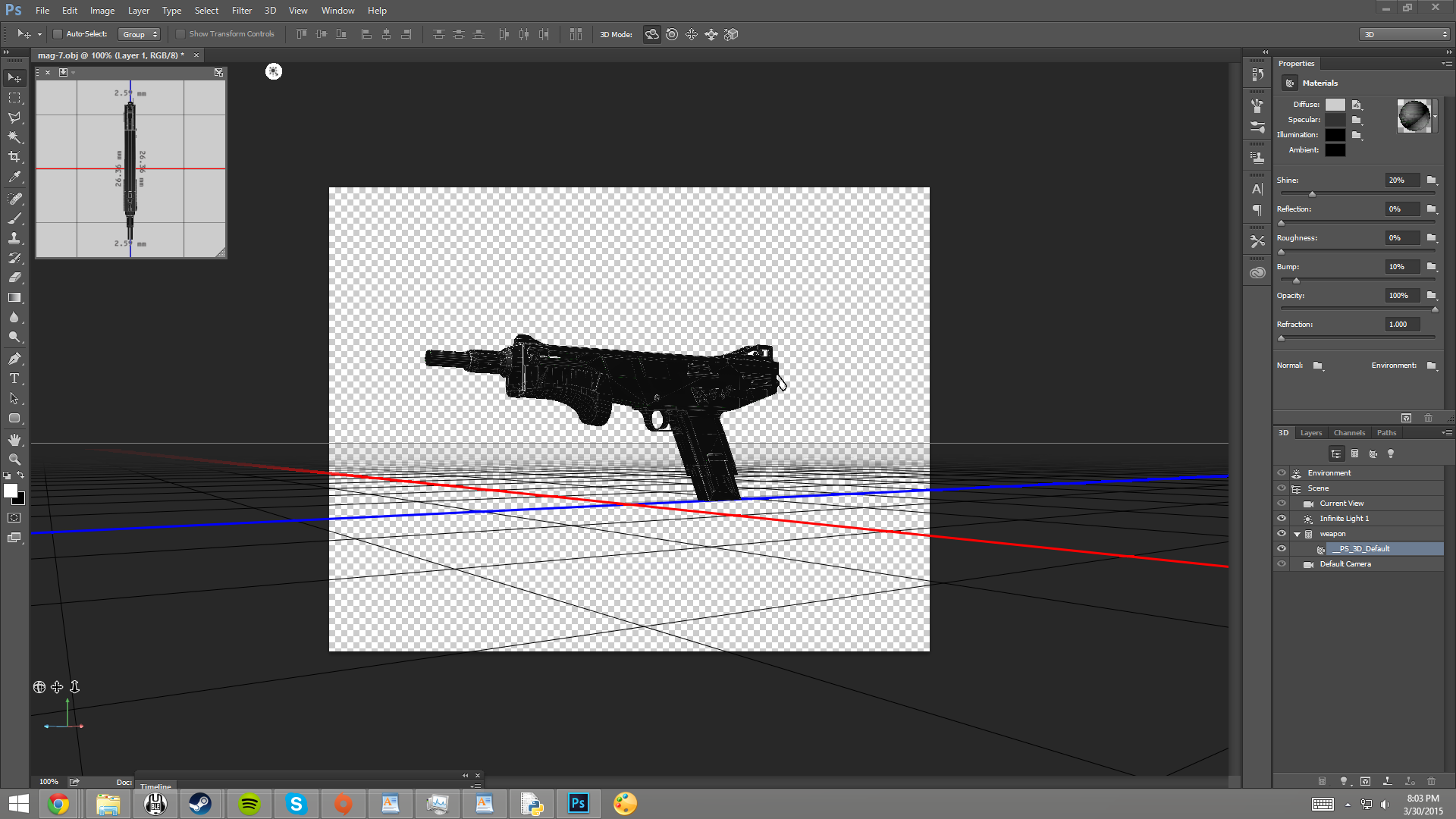The width and height of the screenshot is (1456, 819).
Task: Select the Gradient tool
Action: [x=14, y=298]
